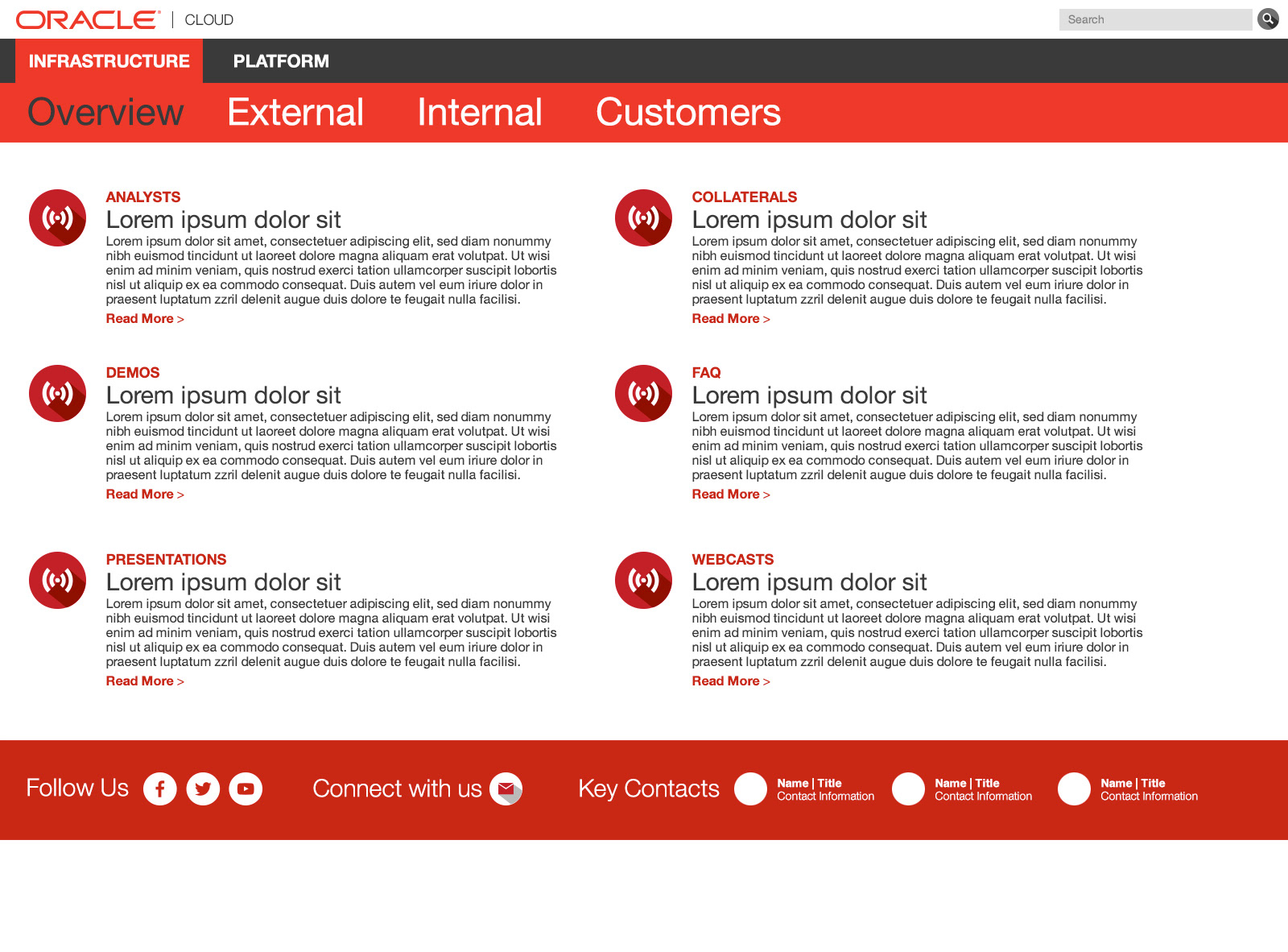Open the Collaterals heading link
The height and width of the screenshot is (952, 1288).
(744, 197)
